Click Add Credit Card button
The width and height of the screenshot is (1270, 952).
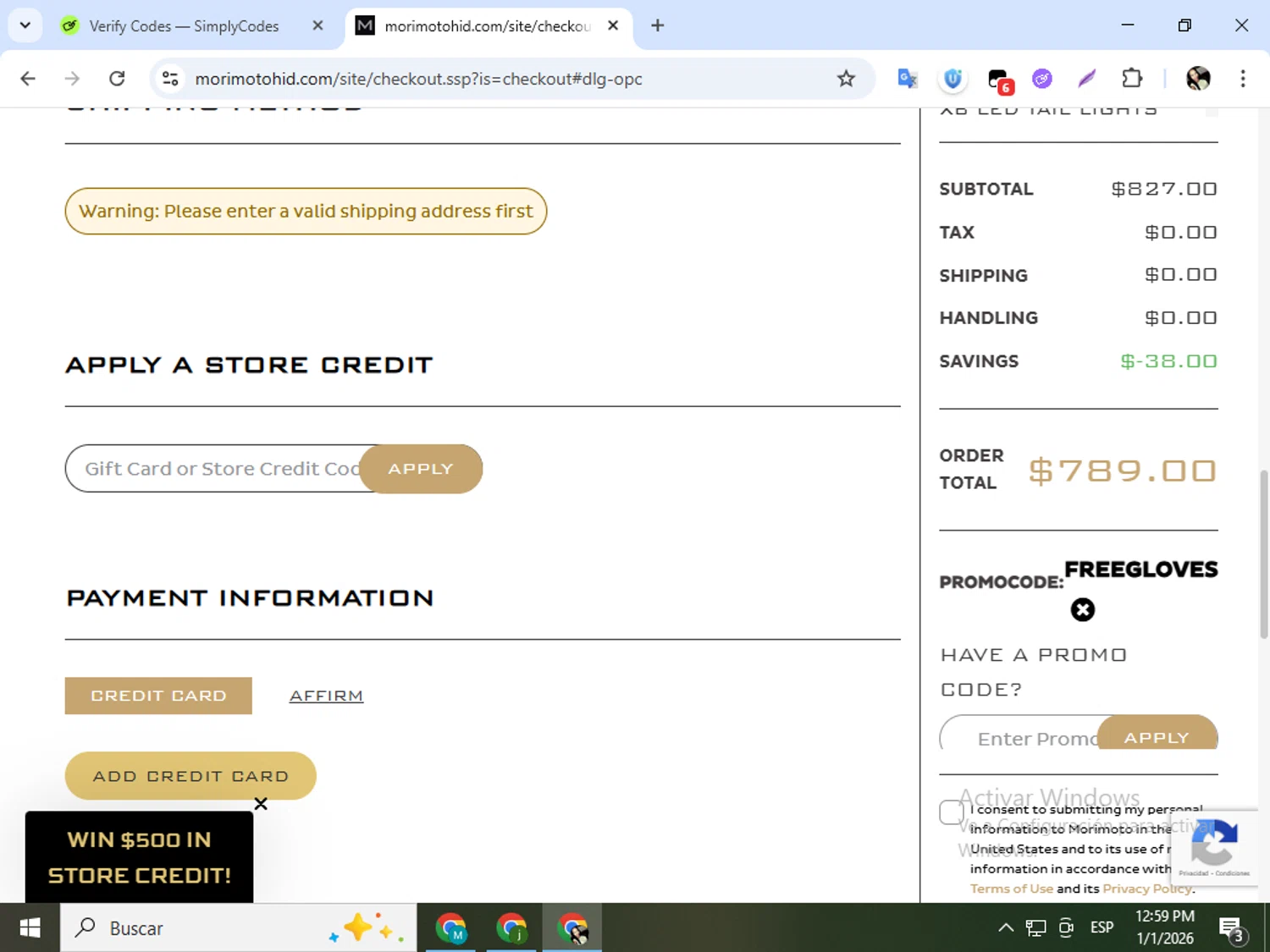pyautogui.click(x=190, y=776)
